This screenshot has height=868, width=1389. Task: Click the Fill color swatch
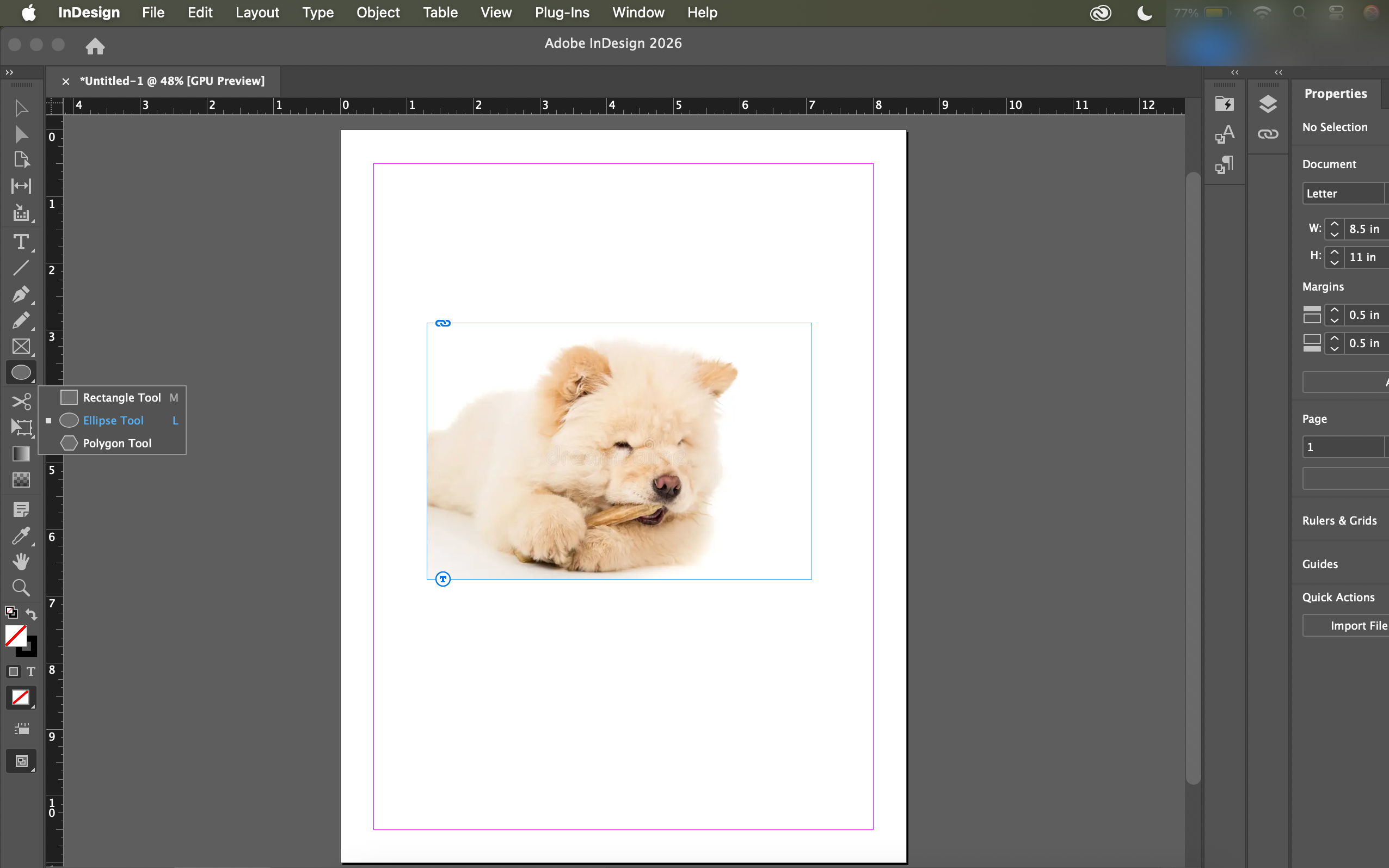coord(16,635)
